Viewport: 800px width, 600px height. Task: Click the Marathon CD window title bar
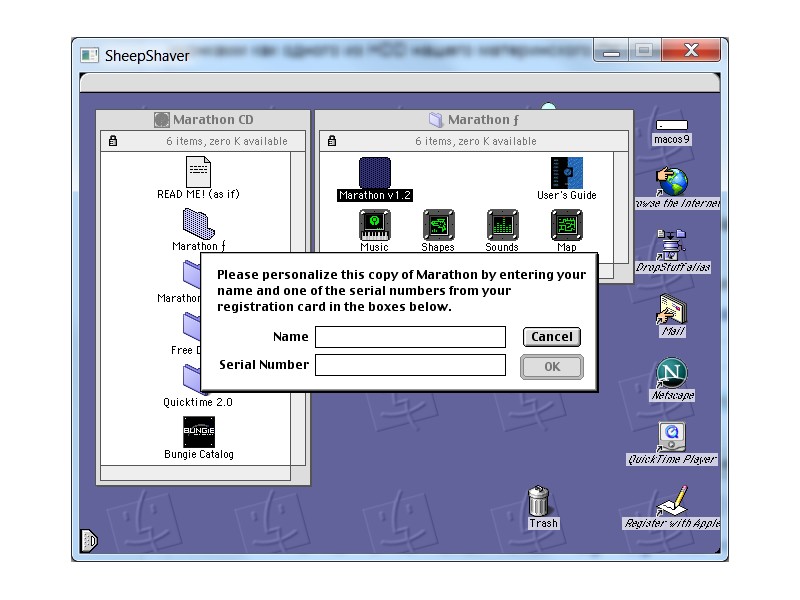tap(203, 120)
